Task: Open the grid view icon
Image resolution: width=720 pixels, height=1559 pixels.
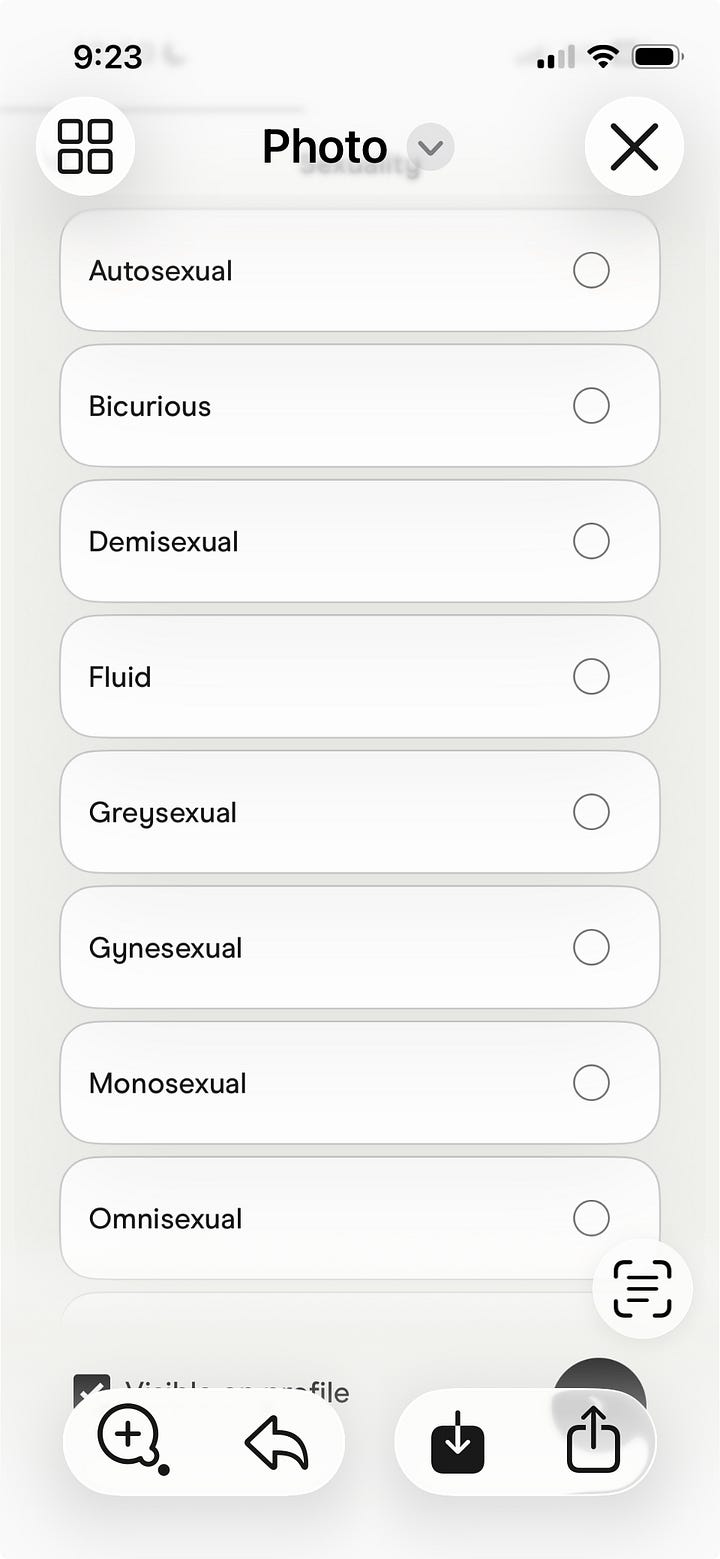Action: click(x=85, y=146)
